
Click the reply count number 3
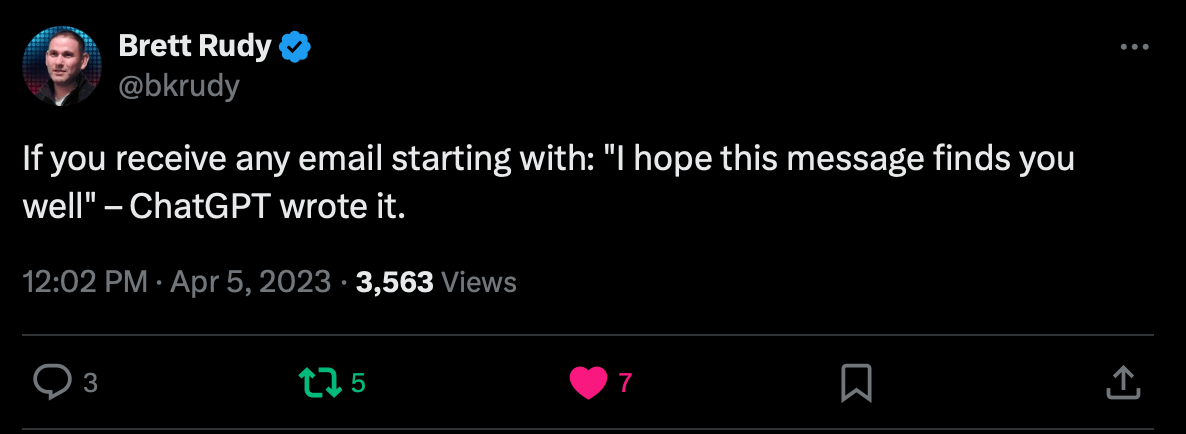pyautogui.click(x=90, y=382)
